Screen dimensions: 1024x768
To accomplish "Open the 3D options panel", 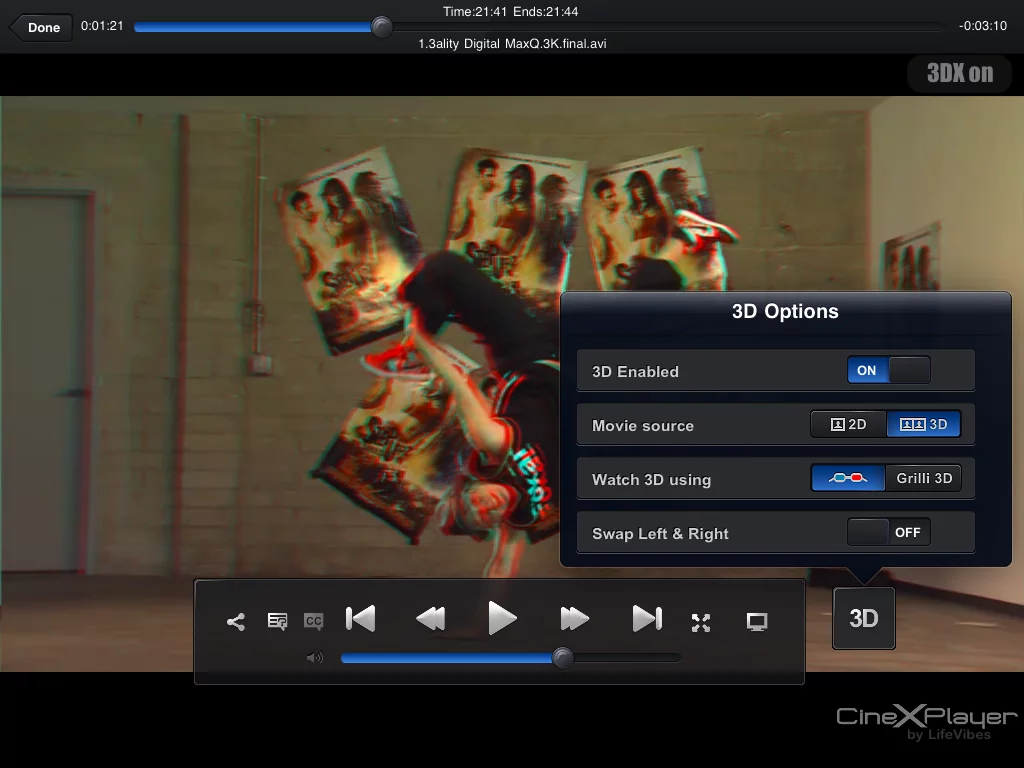I will tap(863, 618).
